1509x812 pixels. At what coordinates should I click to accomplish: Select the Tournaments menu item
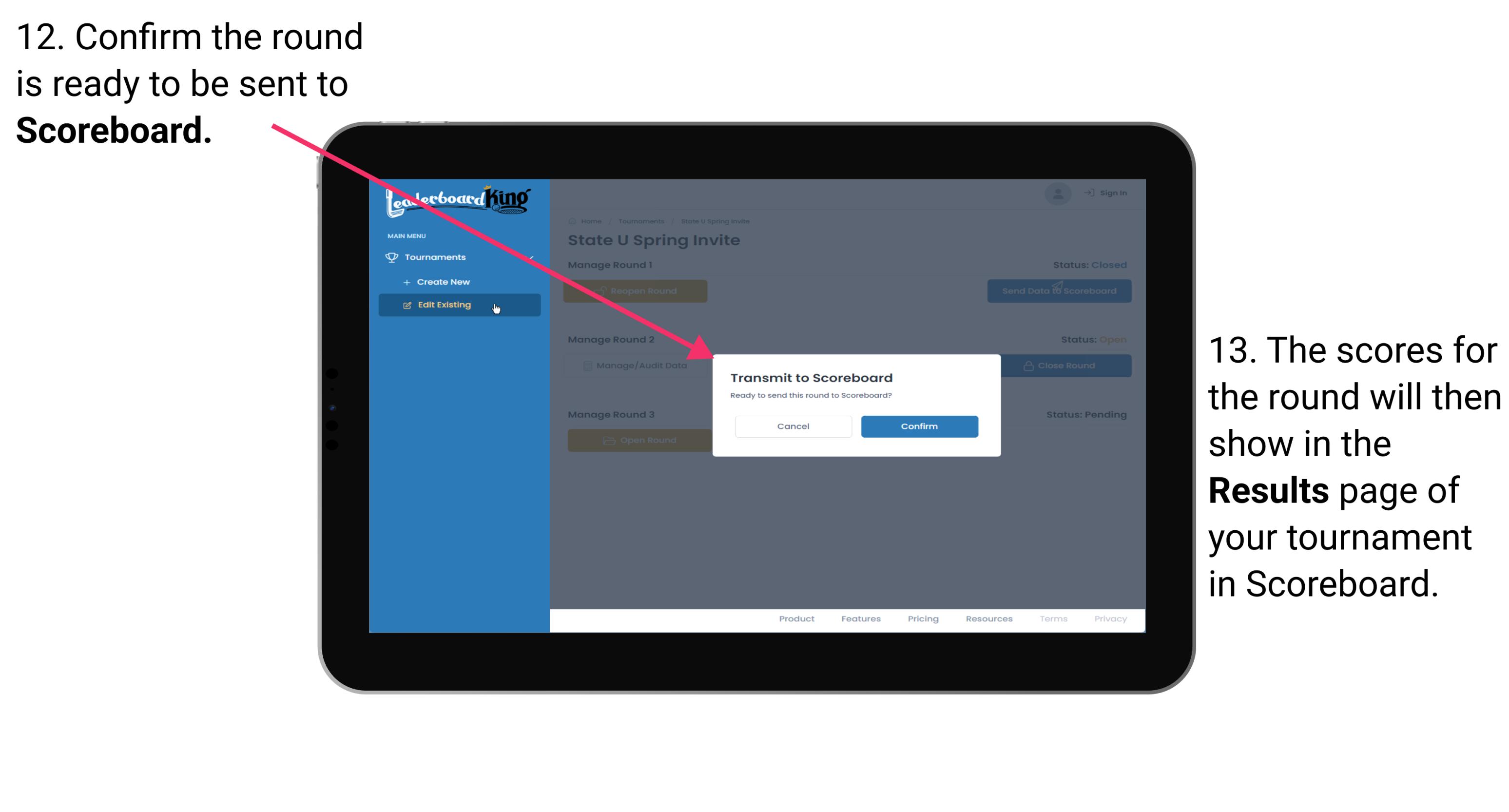tap(436, 257)
